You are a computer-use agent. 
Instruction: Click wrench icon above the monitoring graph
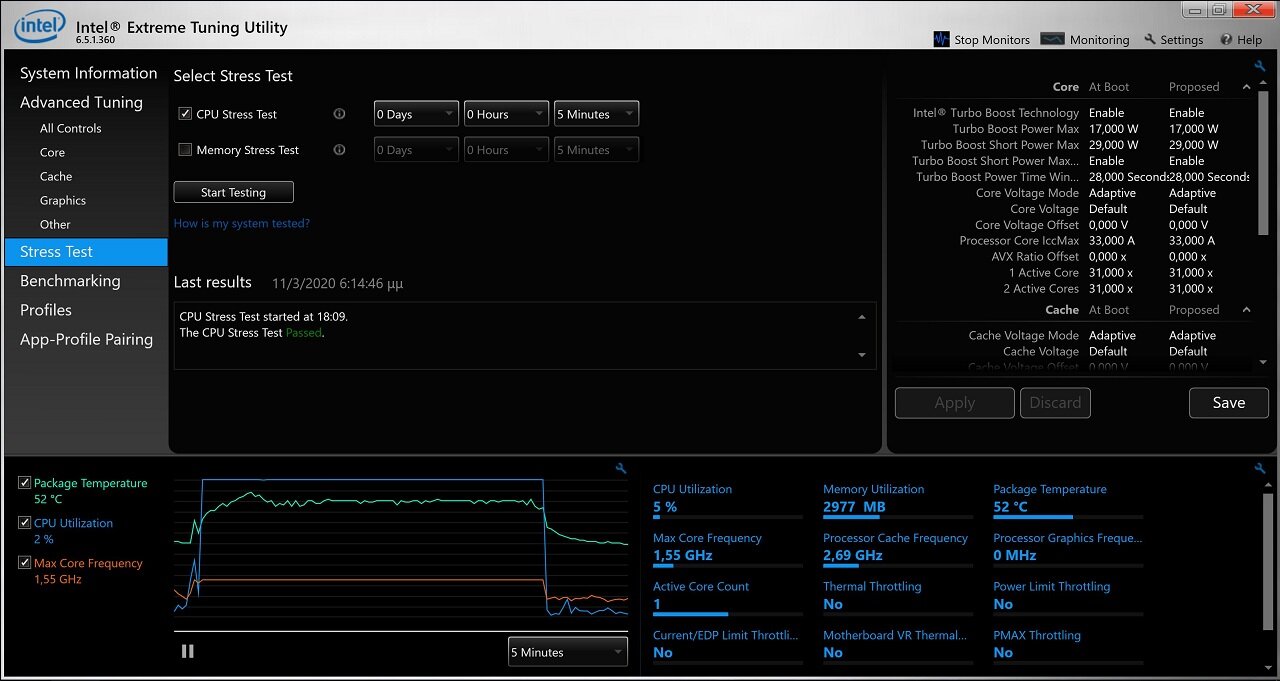(621, 468)
